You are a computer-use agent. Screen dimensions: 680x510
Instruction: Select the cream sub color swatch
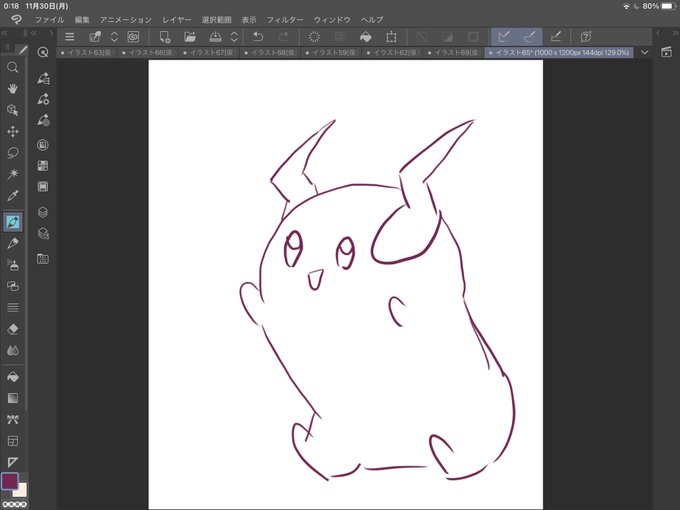pyautogui.click(x=21, y=491)
